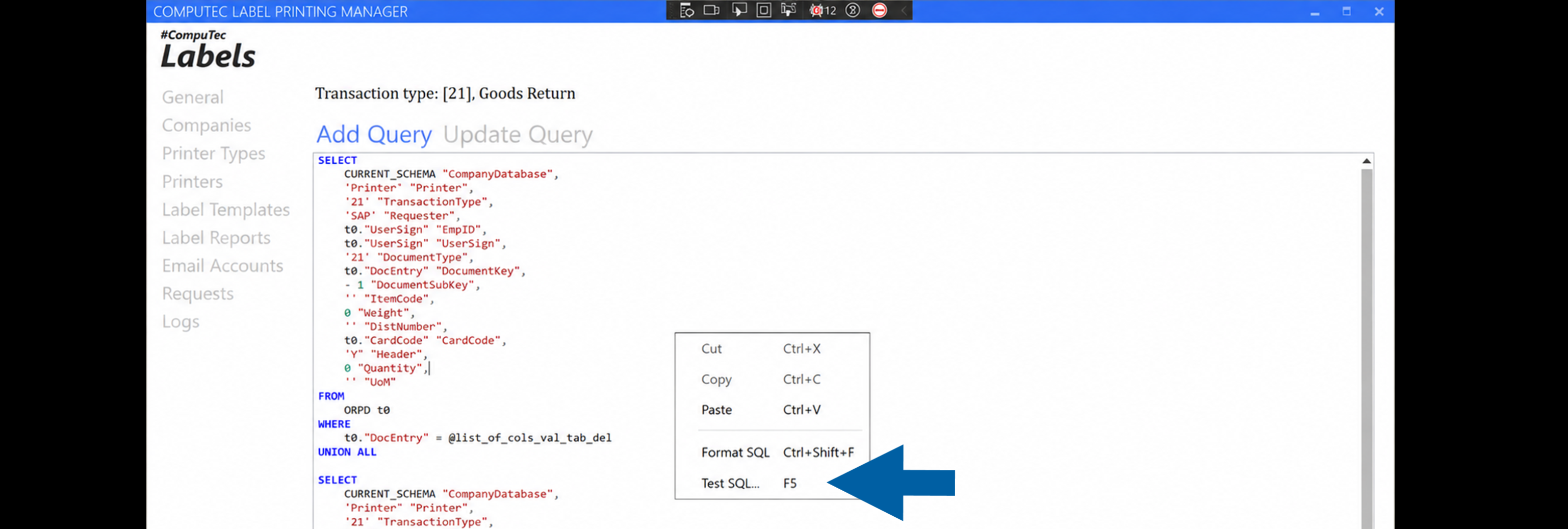Toggle the layout adorners square icon
The image size is (1568, 529).
[x=763, y=10]
